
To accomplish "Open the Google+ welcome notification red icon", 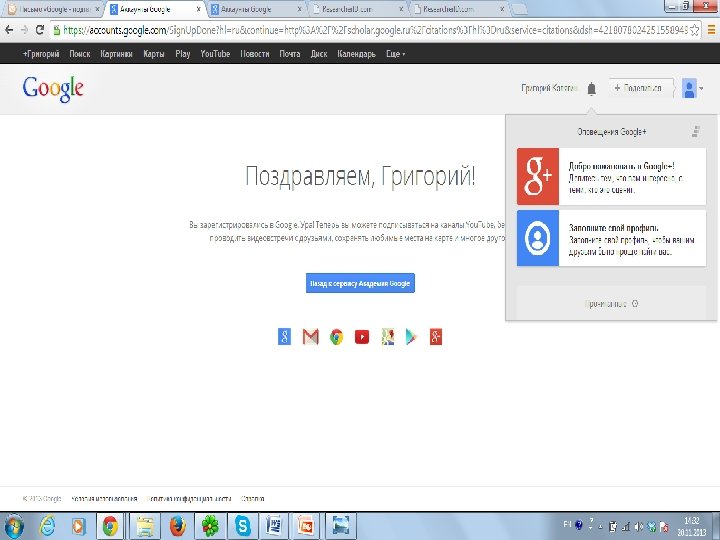I will pos(538,176).
